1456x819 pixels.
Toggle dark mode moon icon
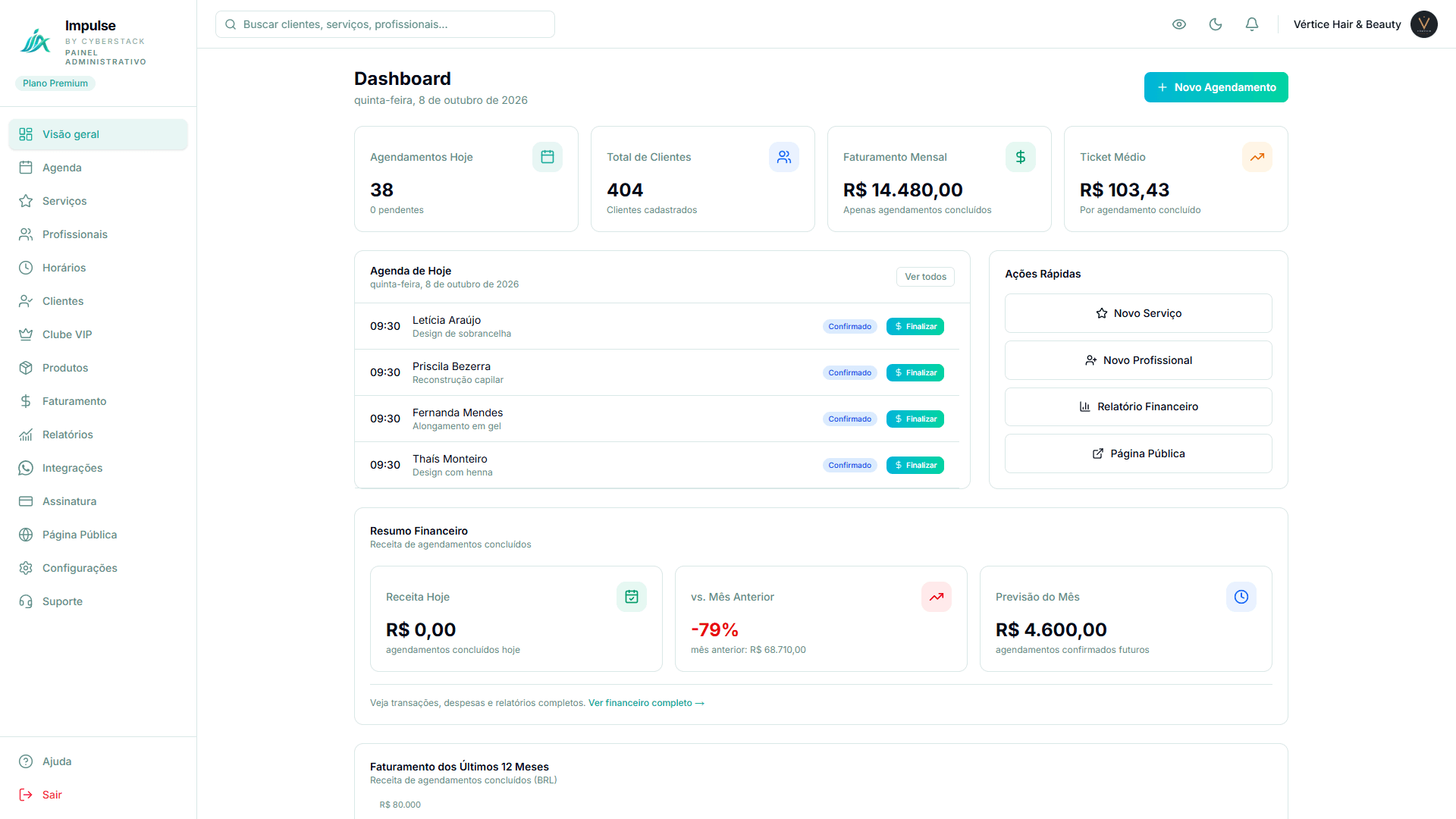1216,24
